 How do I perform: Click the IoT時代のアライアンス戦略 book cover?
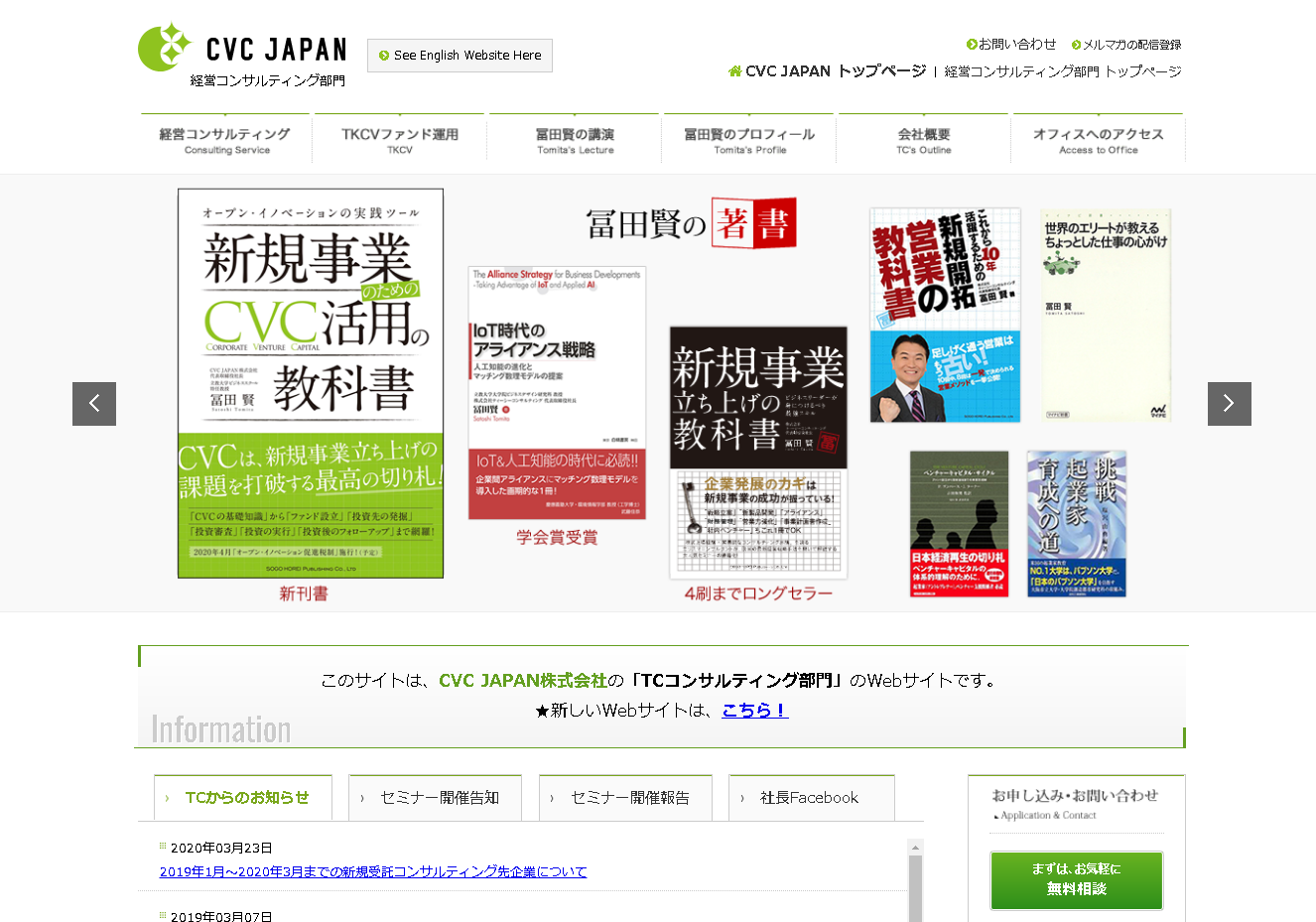(x=557, y=393)
